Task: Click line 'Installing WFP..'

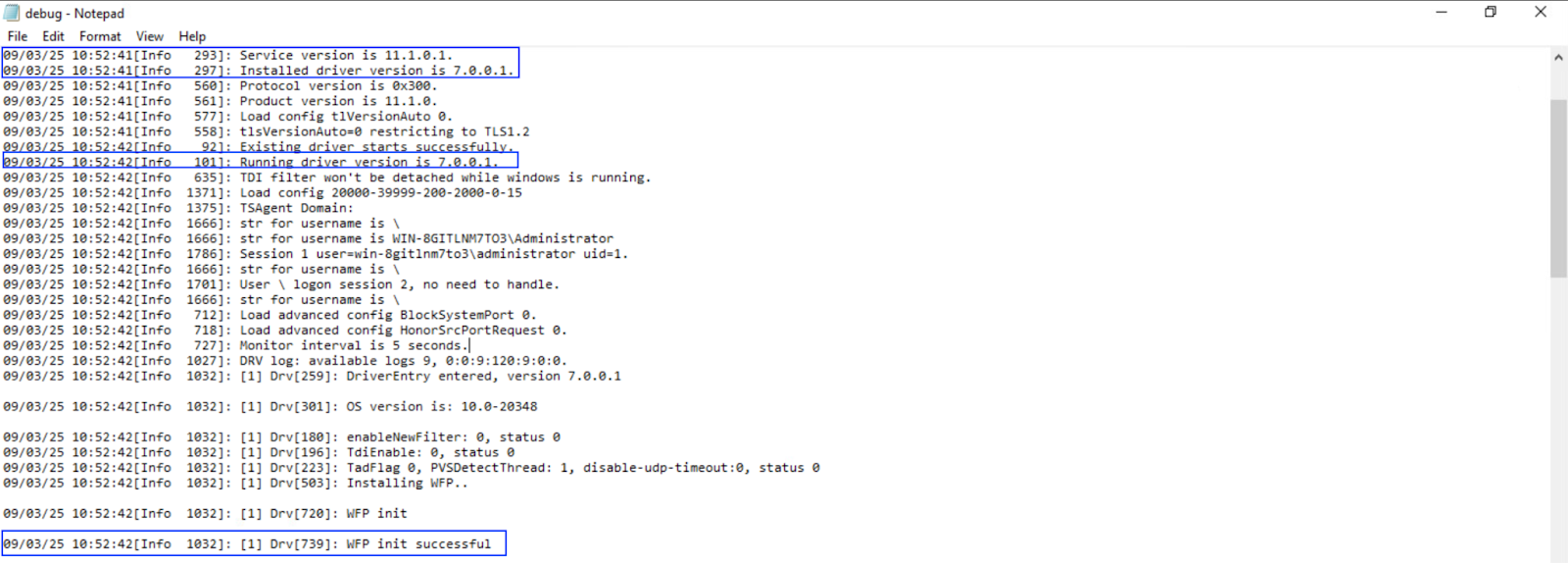Action: pos(236,483)
